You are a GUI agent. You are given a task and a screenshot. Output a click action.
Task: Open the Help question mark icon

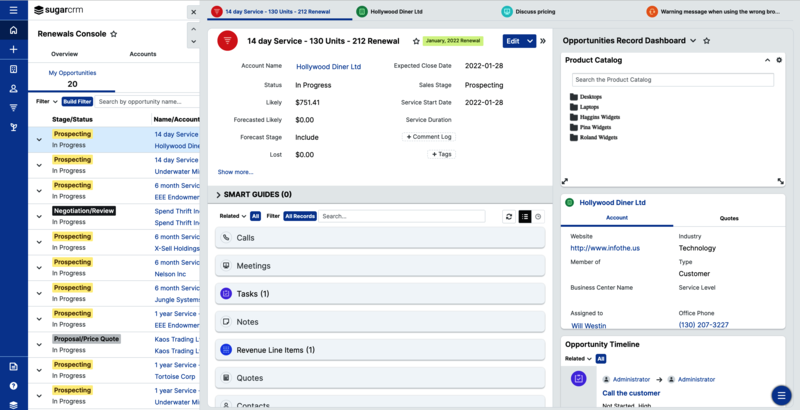[13, 385]
